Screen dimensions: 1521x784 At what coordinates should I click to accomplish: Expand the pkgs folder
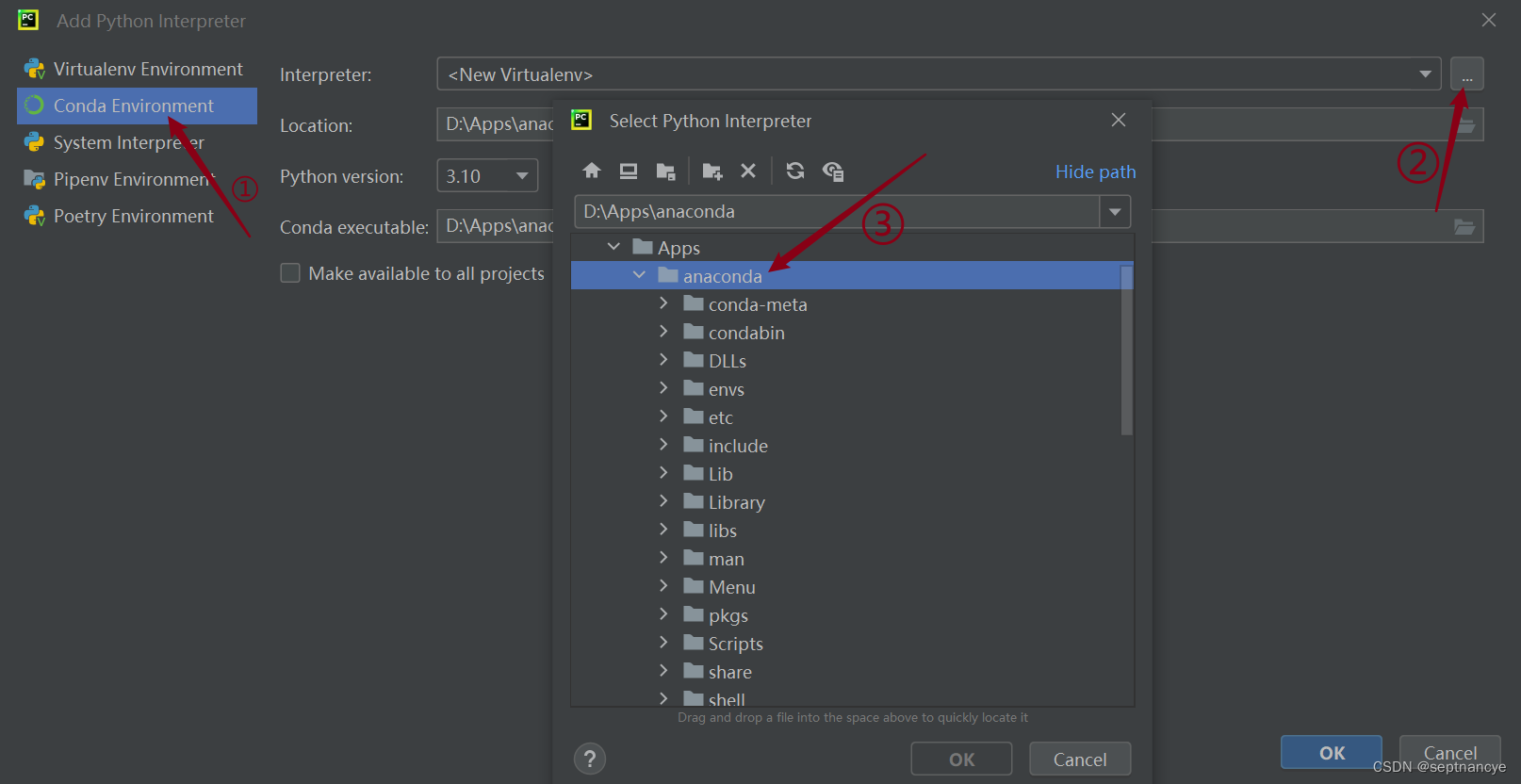pos(663,614)
